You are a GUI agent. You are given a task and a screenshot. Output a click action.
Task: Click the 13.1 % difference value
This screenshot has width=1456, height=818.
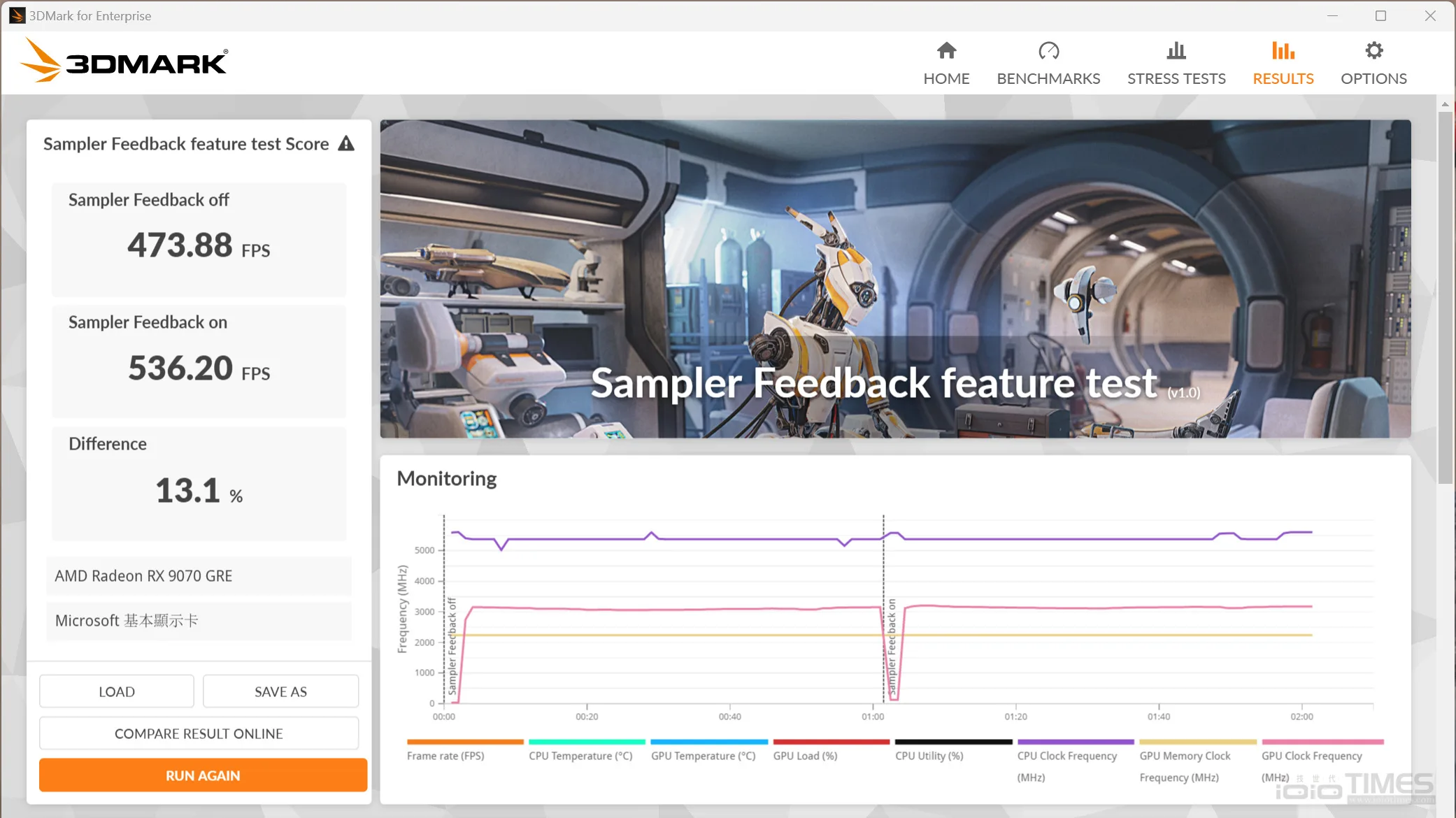(199, 491)
